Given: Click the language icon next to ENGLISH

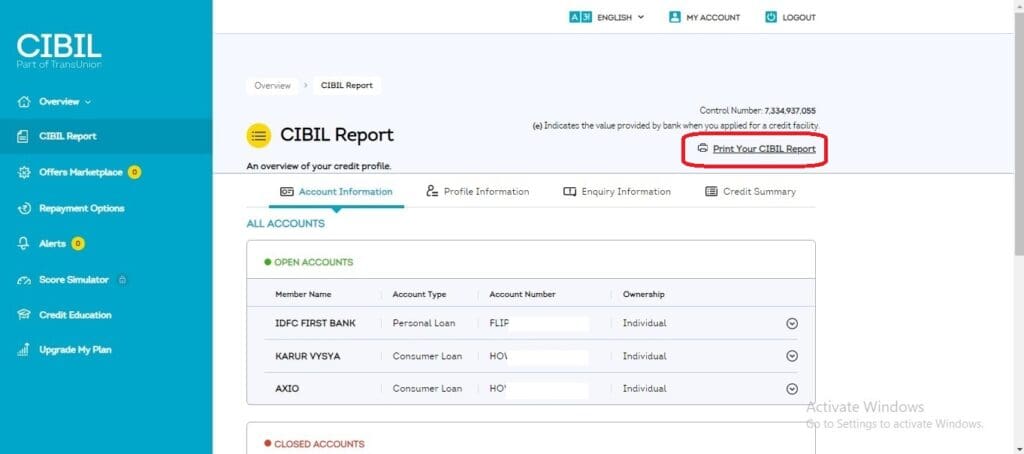Looking at the screenshot, I should pos(580,18).
